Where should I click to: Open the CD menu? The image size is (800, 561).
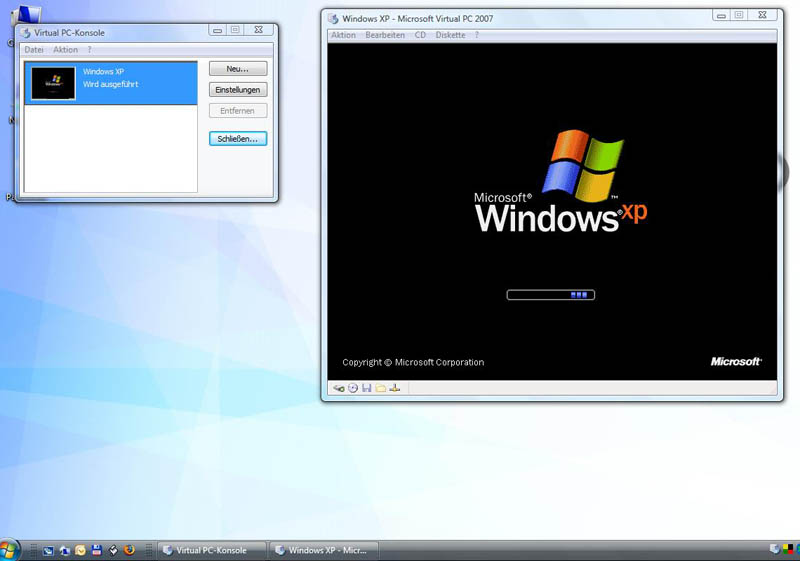(420, 35)
